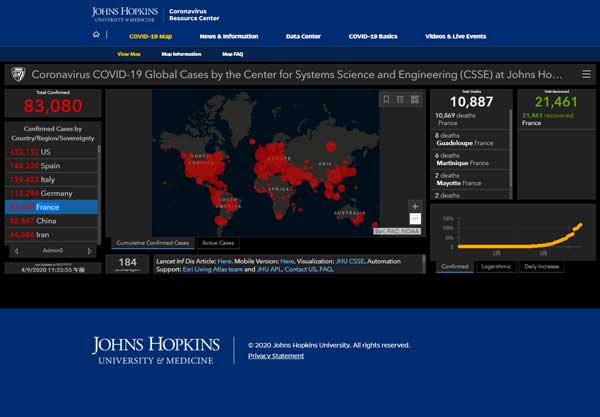Screen dimensions: 600x417
Task: Open Esri Living Atlas team link
Action: click(212, 269)
